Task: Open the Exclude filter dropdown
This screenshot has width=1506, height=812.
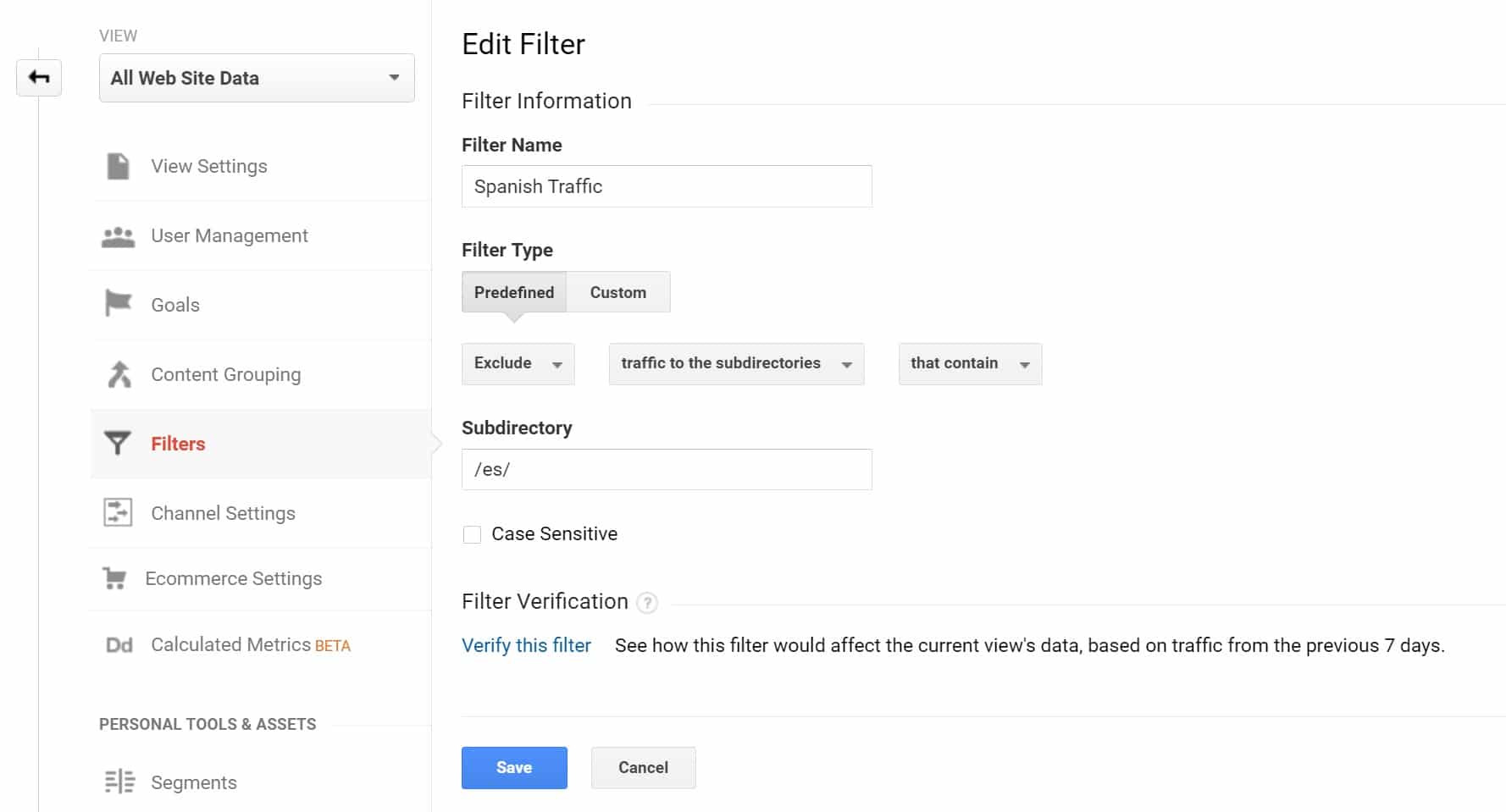Action: pos(518,364)
